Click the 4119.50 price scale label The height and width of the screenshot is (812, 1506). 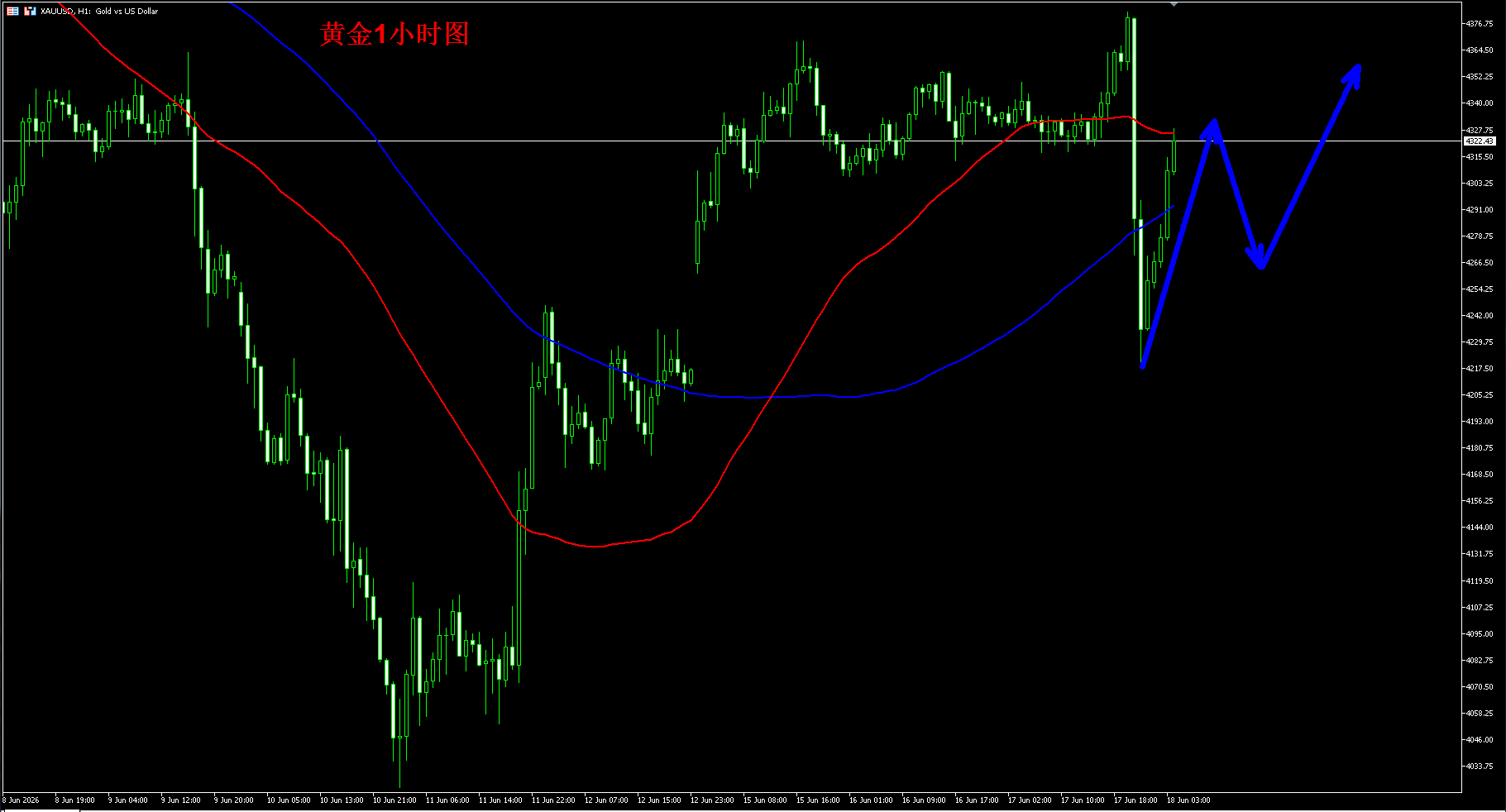pyautogui.click(x=1480, y=581)
